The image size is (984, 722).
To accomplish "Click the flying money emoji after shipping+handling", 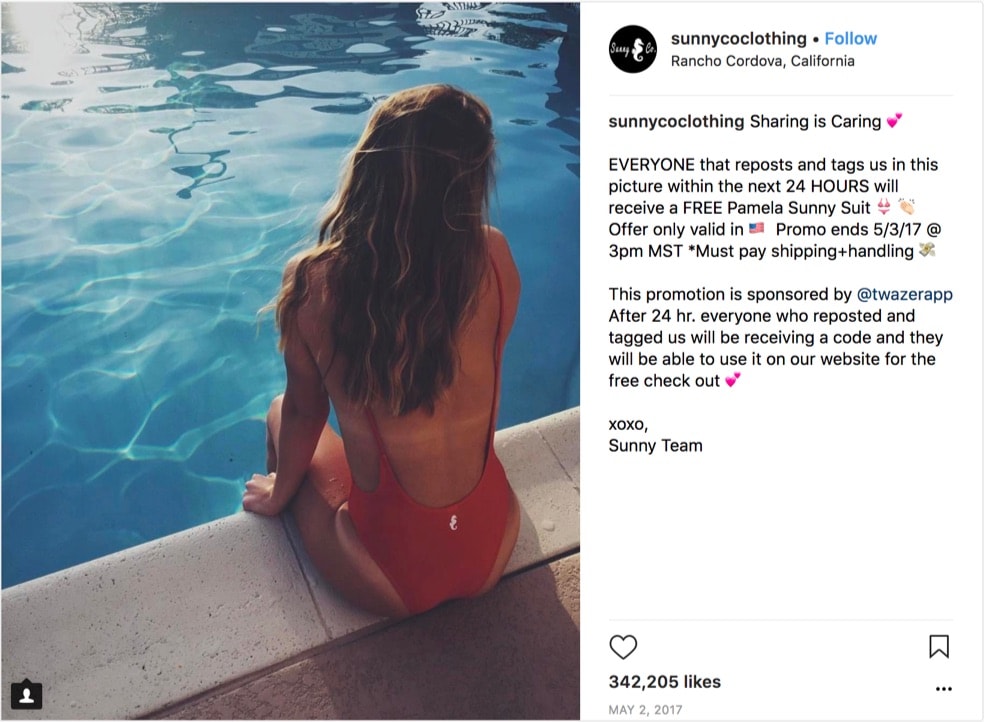I will tap(927, 250).
